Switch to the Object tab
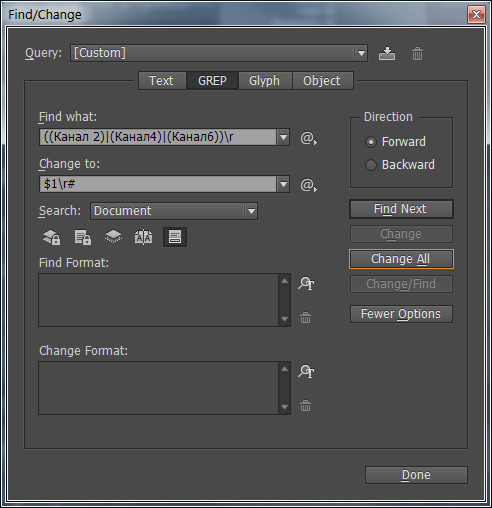Image resolution: width=492 pixels, height=508 pixels. coord(323,81)
